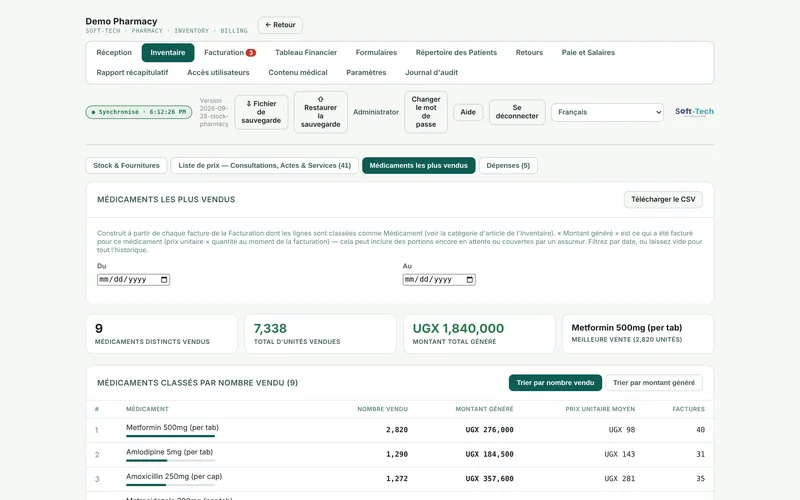This screenshot has height=500, width=800.
Task: Click Metformin 500mg (per tab) row name
Action: click(x=172, y=428)
